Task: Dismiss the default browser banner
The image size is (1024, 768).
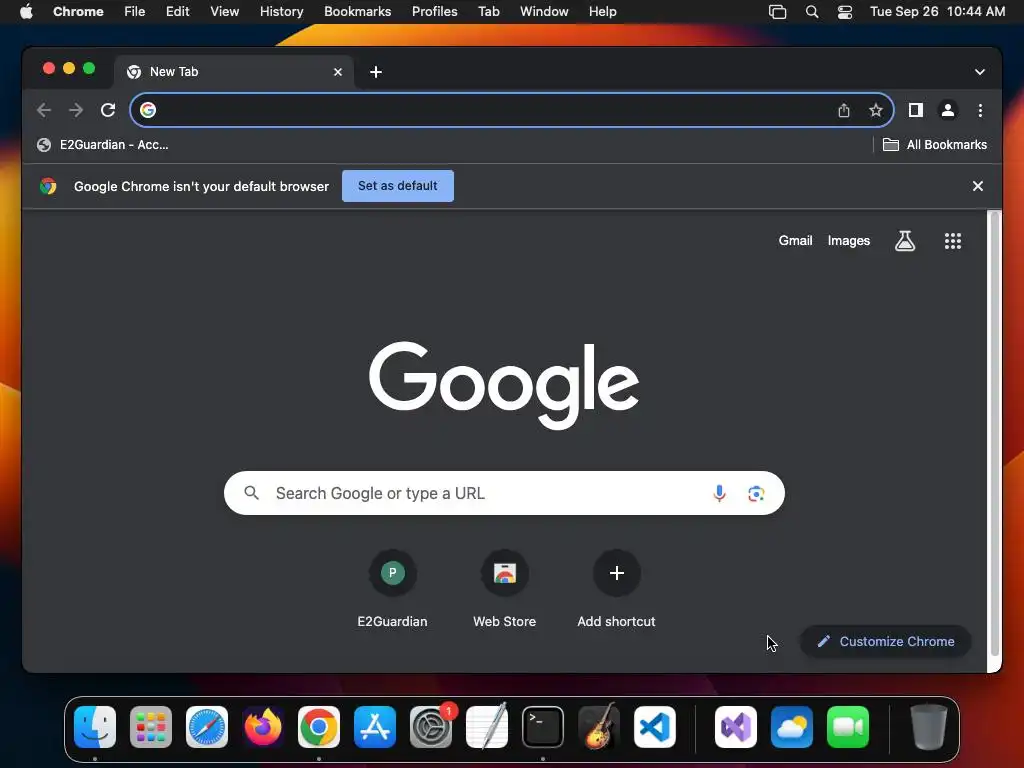Action: 977,186
